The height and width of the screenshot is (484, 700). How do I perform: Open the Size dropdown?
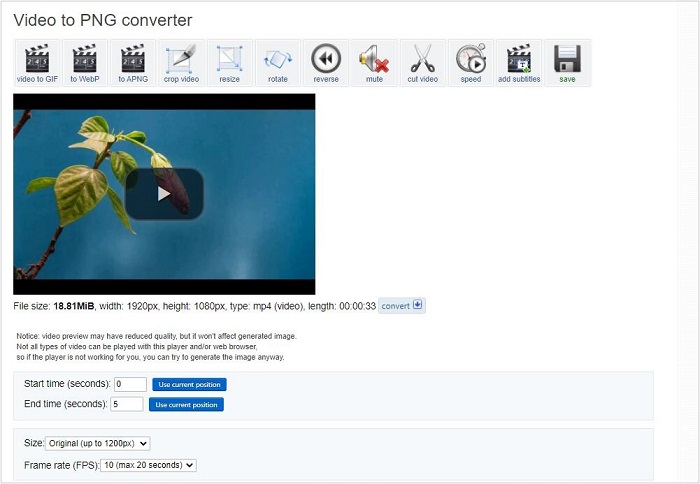coord(98,443)
